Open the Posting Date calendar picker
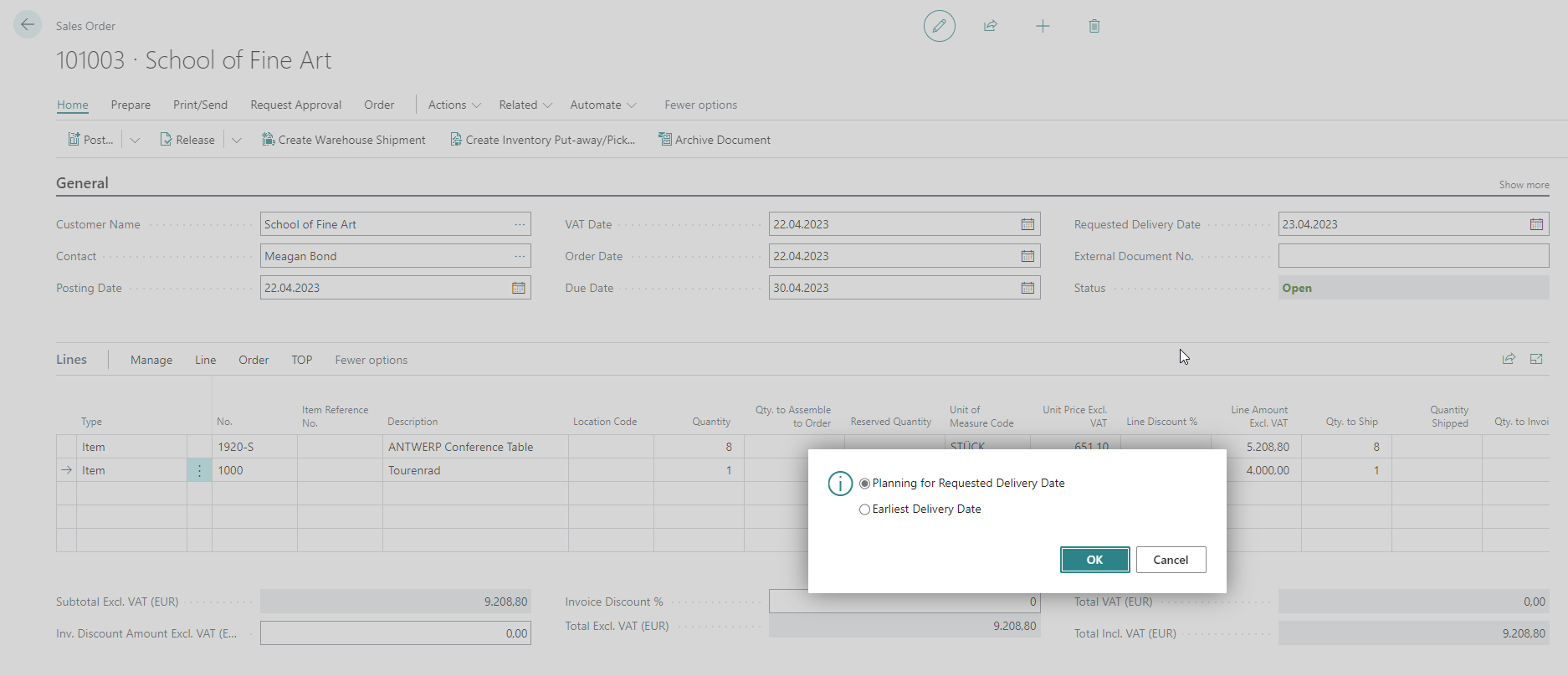1568x676 pixels. coord(519,288)
